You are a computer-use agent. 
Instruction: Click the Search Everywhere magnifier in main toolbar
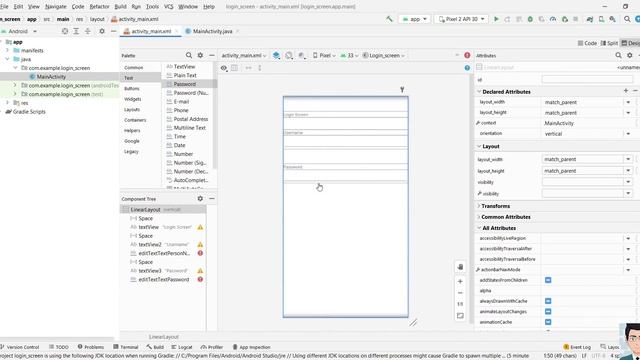click(627, 19)
